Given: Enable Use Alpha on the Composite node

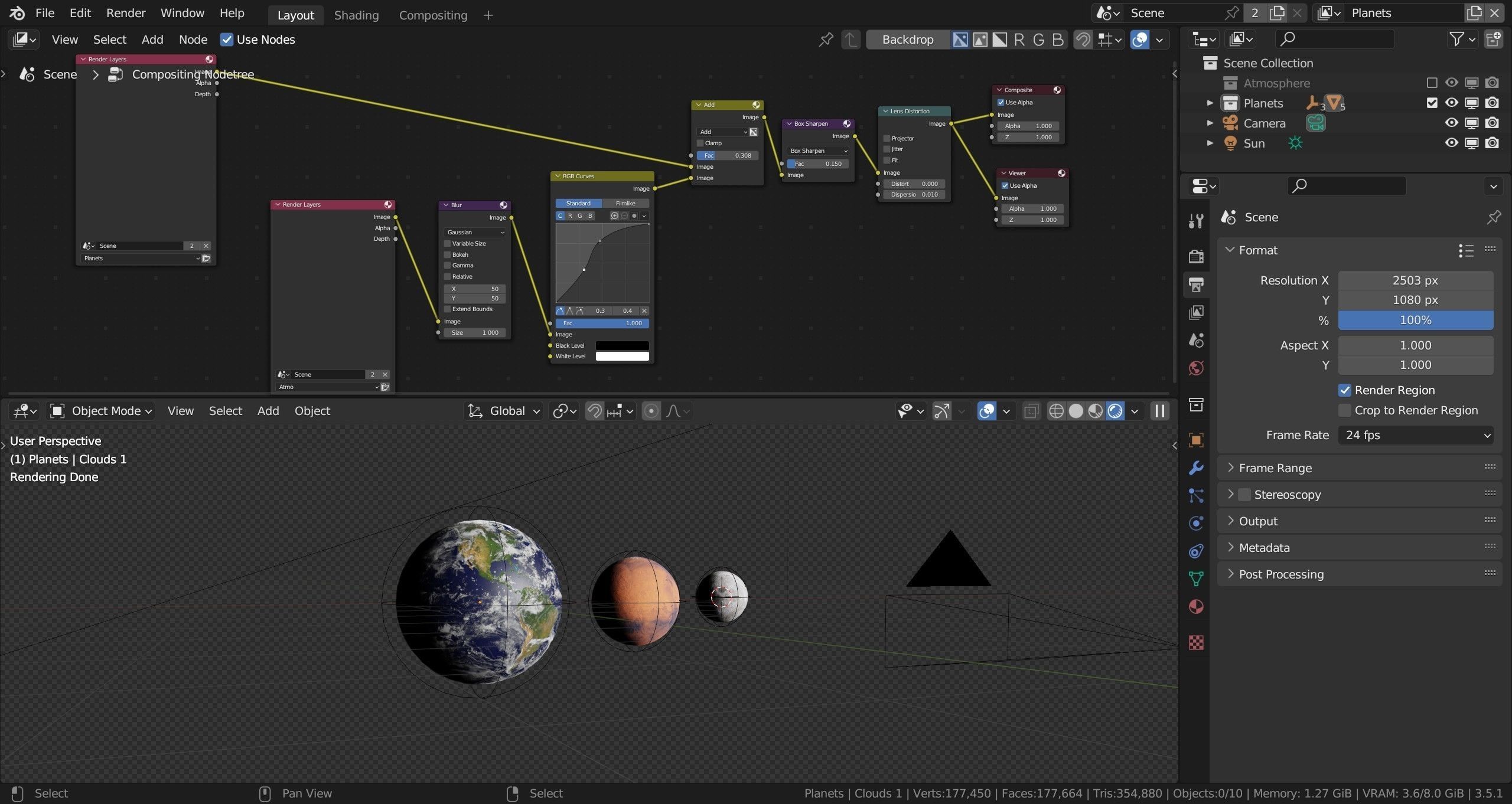Looking at the screenshot, I should coord(1001,102).
